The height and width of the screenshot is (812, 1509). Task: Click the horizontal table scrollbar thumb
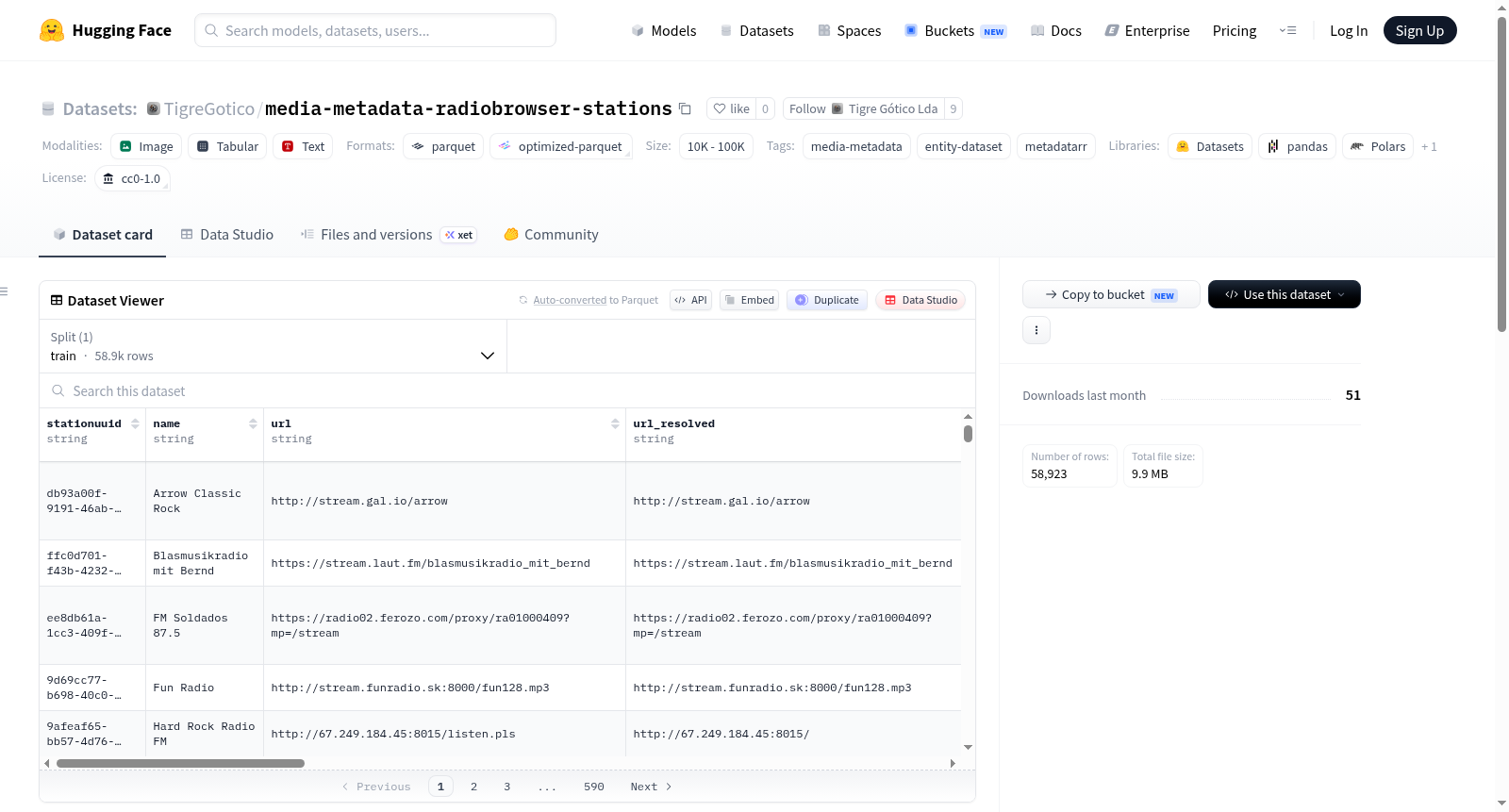180,763
